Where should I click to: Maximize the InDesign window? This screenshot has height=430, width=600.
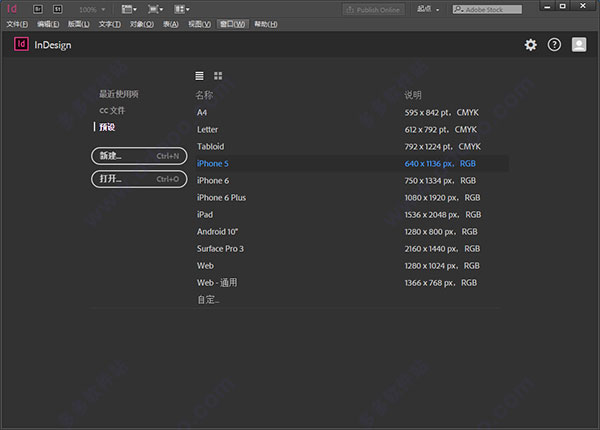pos(562,7)
